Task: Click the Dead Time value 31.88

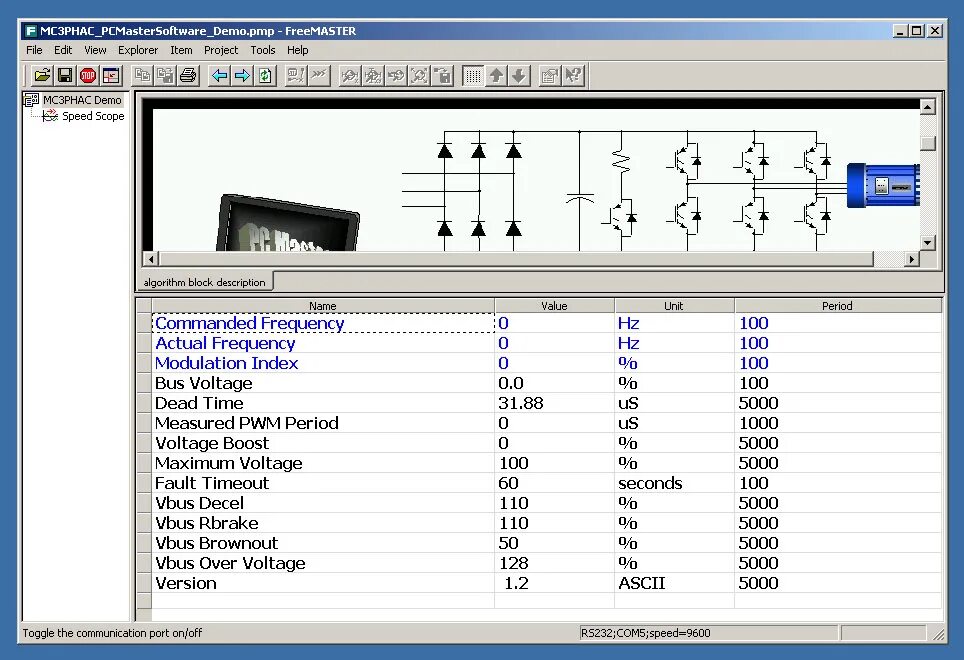Action: click(521, 403)
